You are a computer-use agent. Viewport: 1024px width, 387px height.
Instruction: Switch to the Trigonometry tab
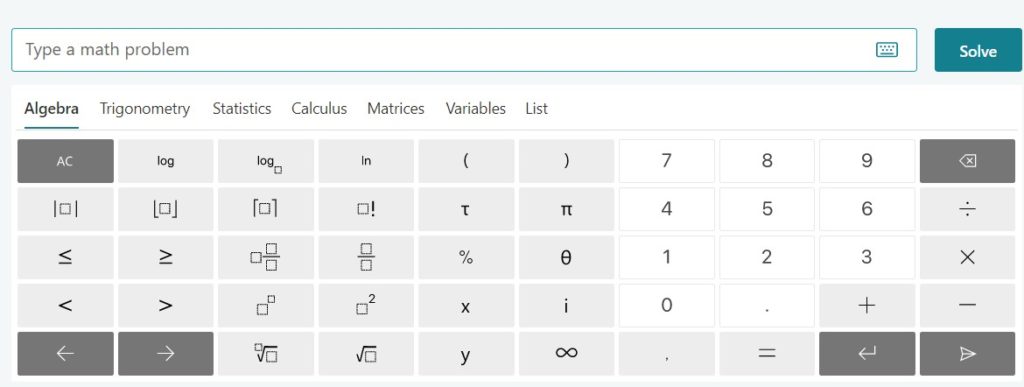tap(145, 109)
